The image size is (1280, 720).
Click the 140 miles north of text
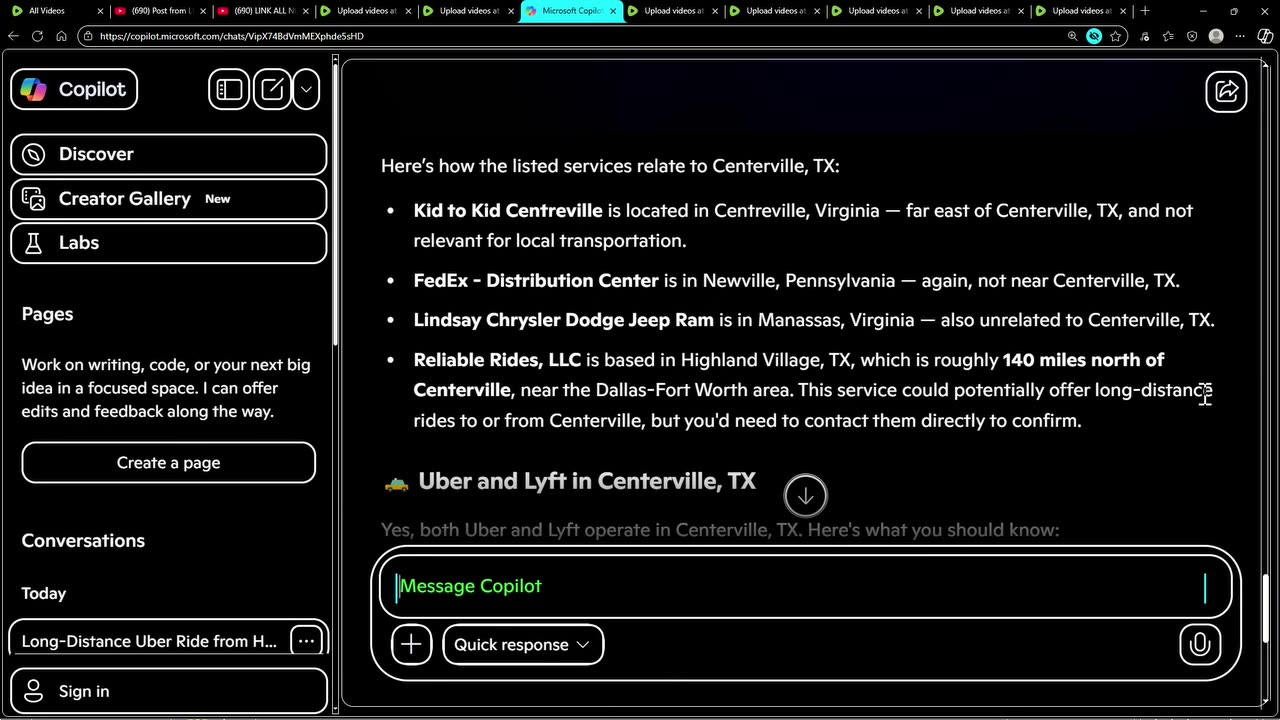click(1083, 360)
